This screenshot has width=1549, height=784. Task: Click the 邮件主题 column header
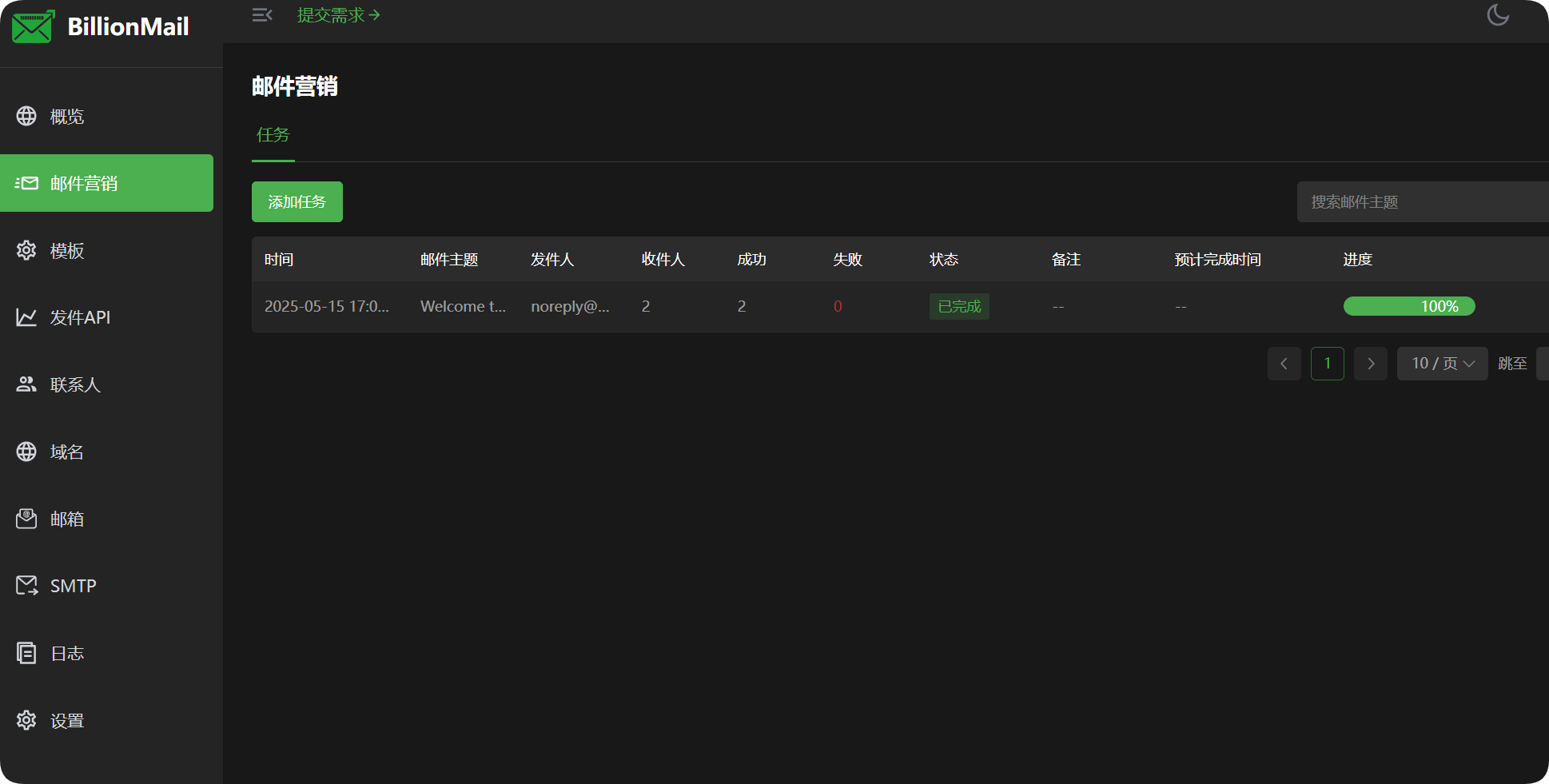point(449,260)
